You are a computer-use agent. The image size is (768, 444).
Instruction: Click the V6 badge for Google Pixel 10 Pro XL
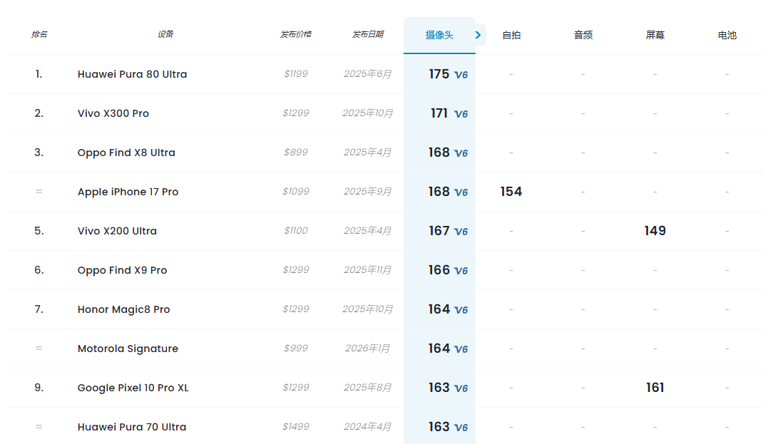(x=461, y=388)
